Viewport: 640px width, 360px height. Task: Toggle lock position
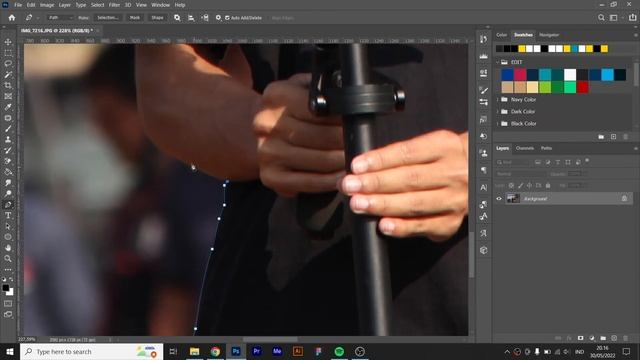click(x=529, y=185)
